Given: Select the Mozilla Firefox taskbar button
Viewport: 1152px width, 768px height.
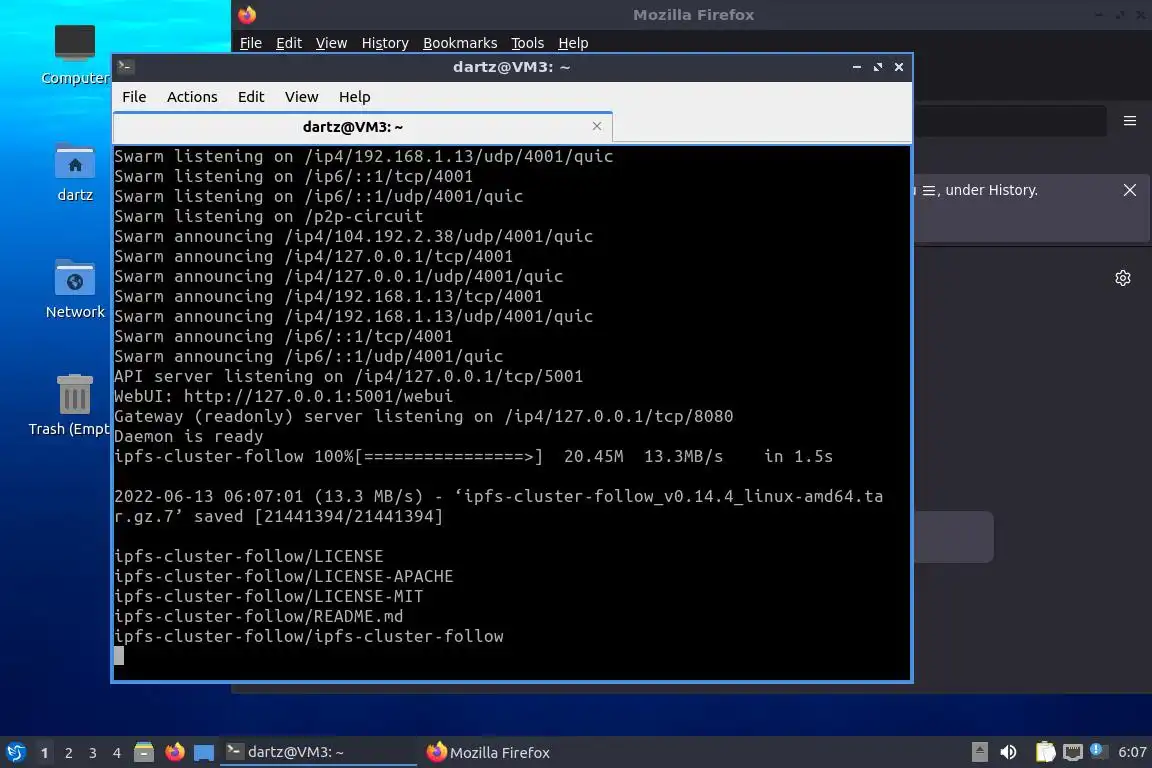Looking at the screenshot, I should coord(488,752).
